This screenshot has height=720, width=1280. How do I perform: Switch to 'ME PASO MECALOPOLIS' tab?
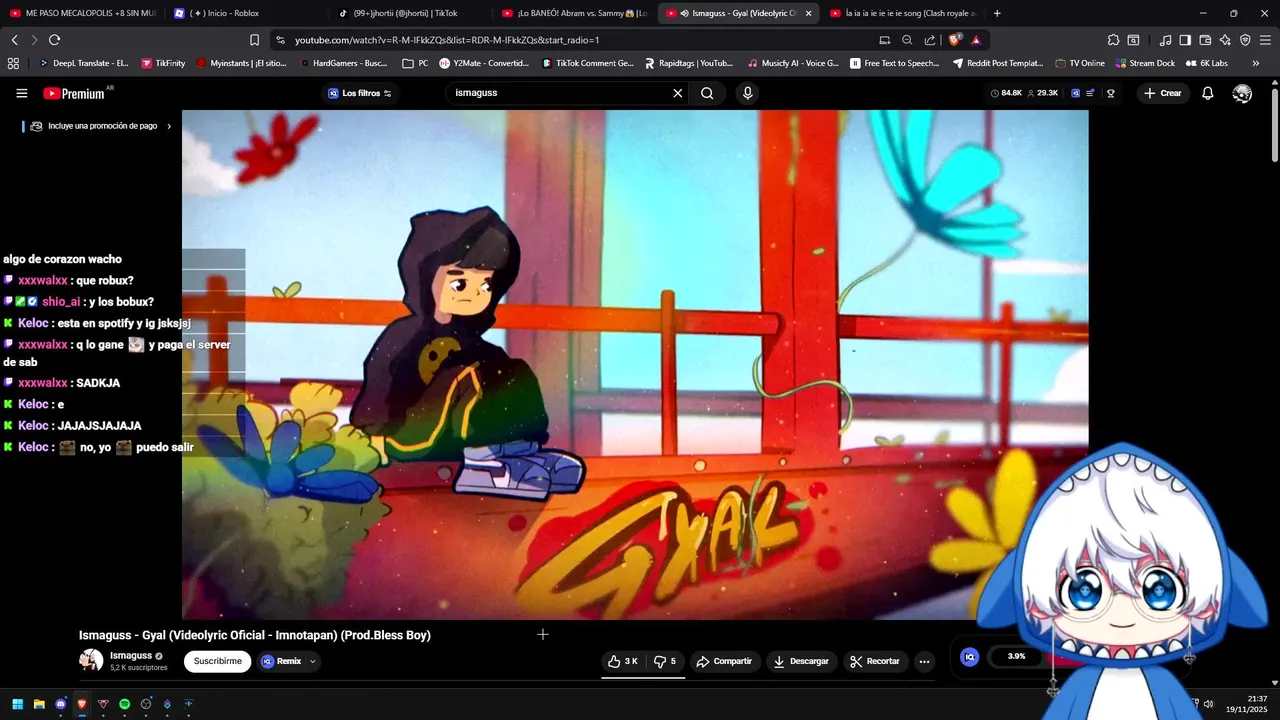pos(82,13)
